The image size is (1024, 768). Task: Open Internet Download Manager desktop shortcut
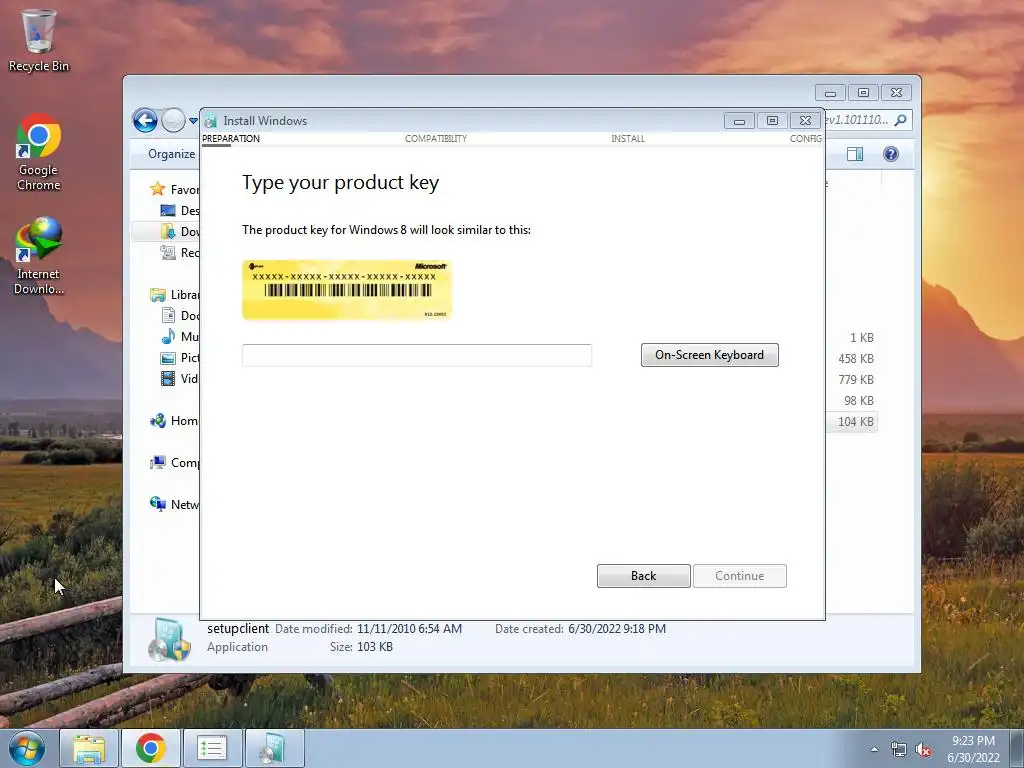pyautogui.click(x=39, y=256)
